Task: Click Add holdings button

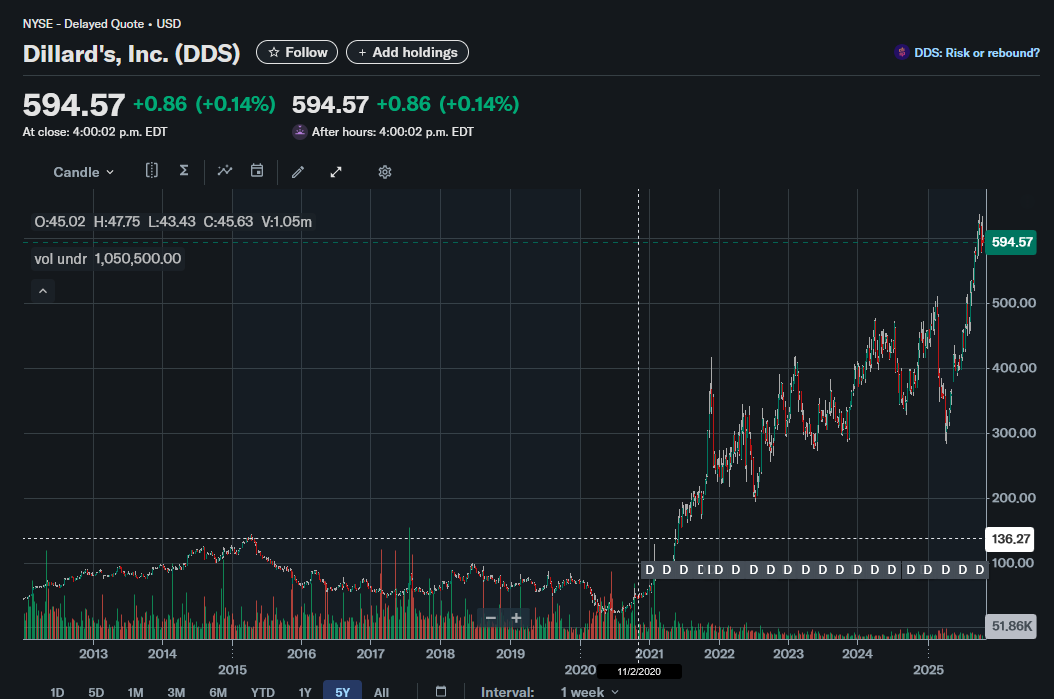Action: 407,52
